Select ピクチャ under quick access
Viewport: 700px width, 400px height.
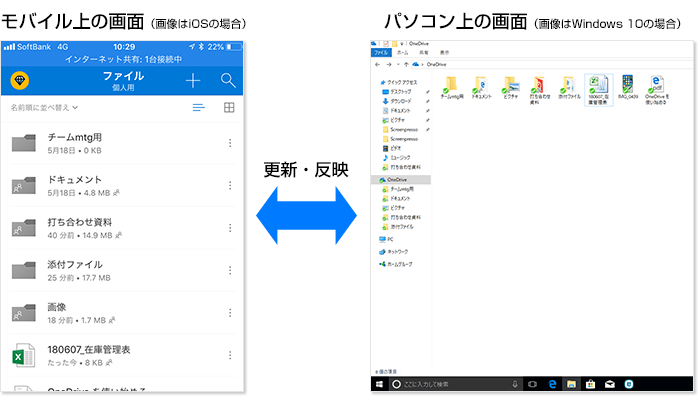394,120
